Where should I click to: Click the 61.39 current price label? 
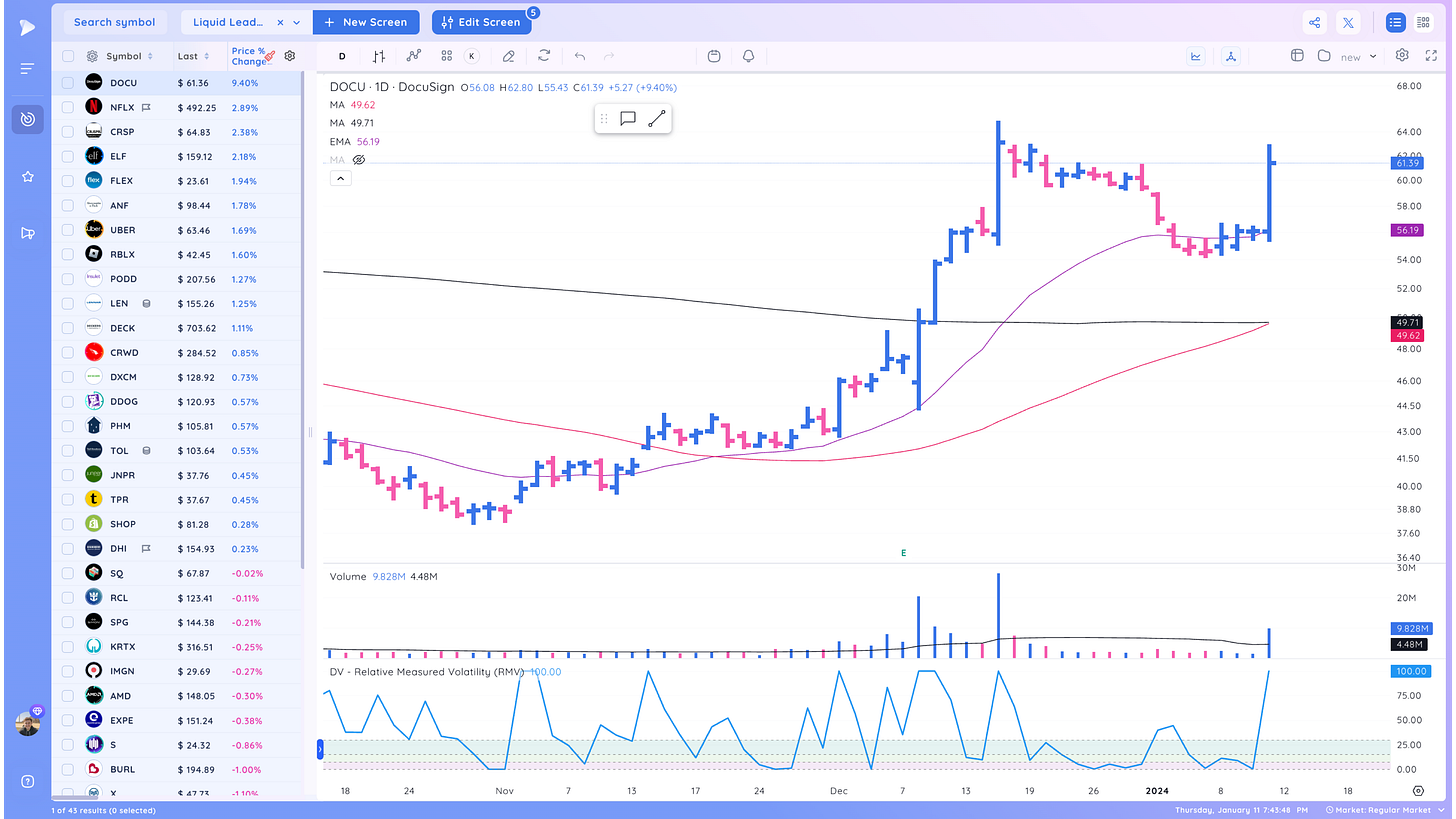click(x=1409, y=163)
